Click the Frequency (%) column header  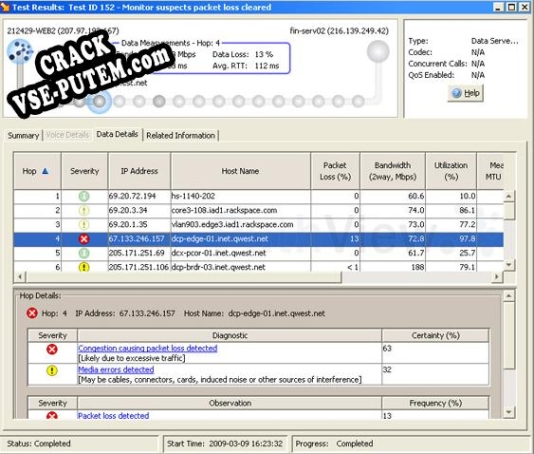click(435, 403)
